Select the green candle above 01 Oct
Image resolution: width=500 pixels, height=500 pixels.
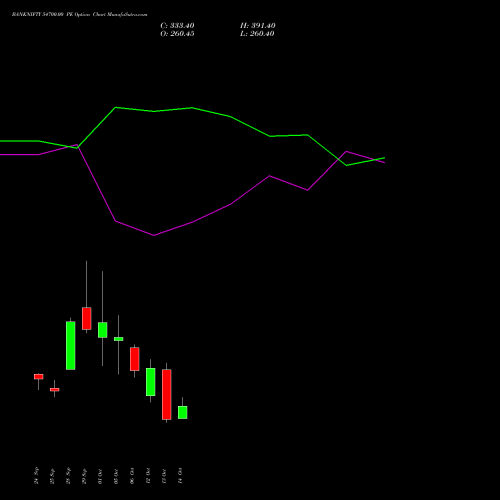103,330
